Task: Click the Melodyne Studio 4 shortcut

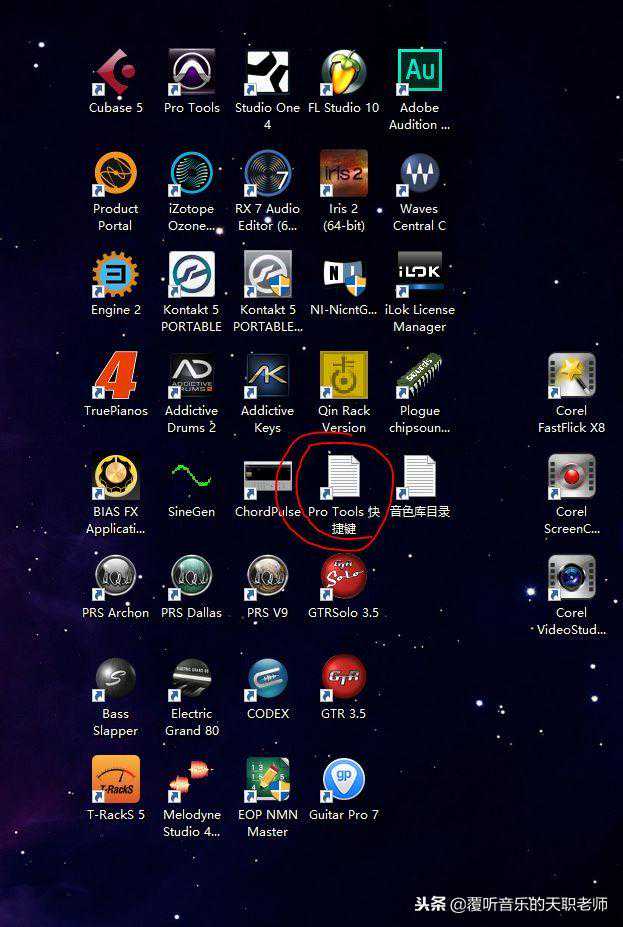Action: tap(191, 781)
